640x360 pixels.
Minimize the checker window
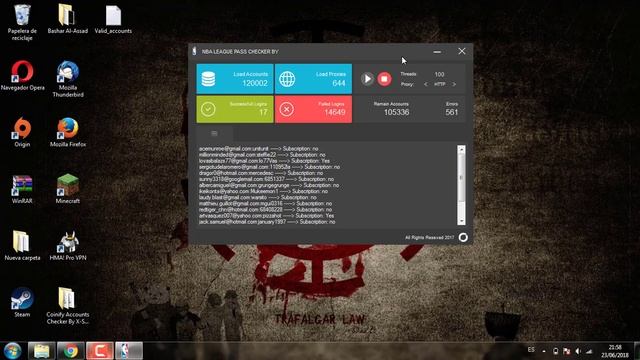point(437,52)
